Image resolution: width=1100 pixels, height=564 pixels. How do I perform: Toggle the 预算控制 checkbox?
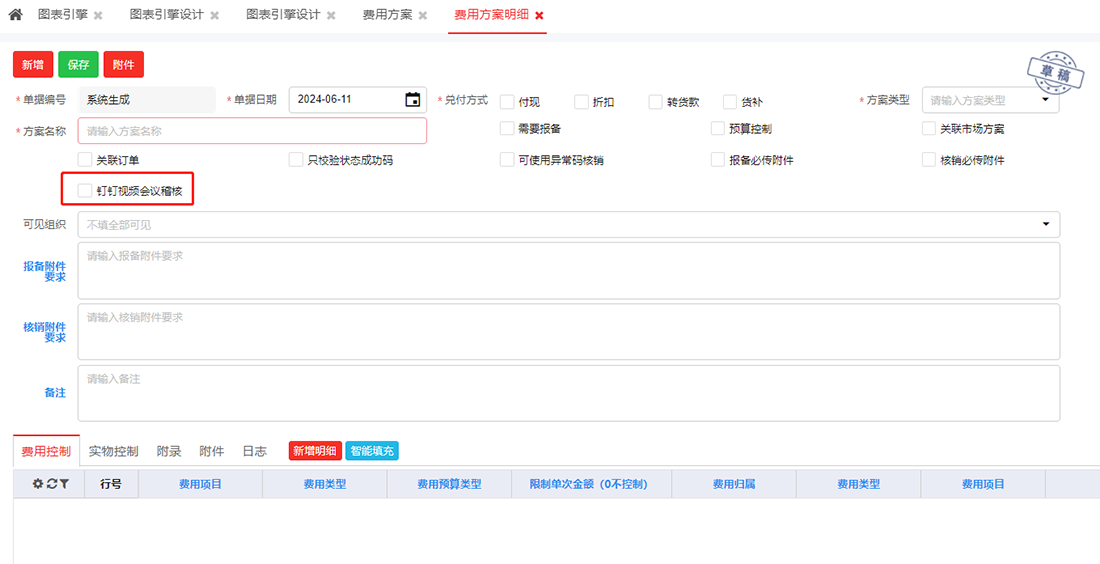[x=718, y=129]
